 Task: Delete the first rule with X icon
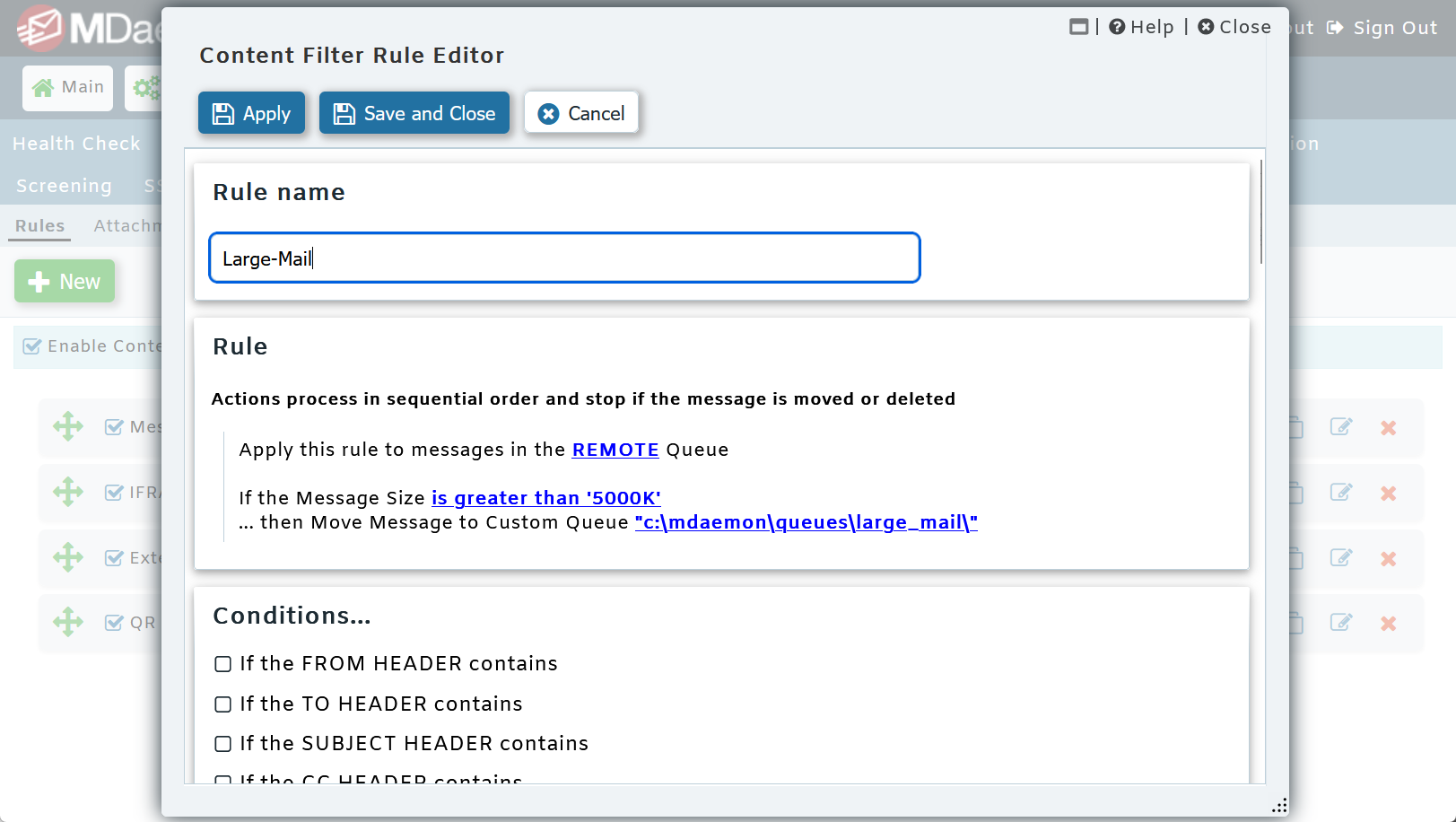(x=1389, y=428)
